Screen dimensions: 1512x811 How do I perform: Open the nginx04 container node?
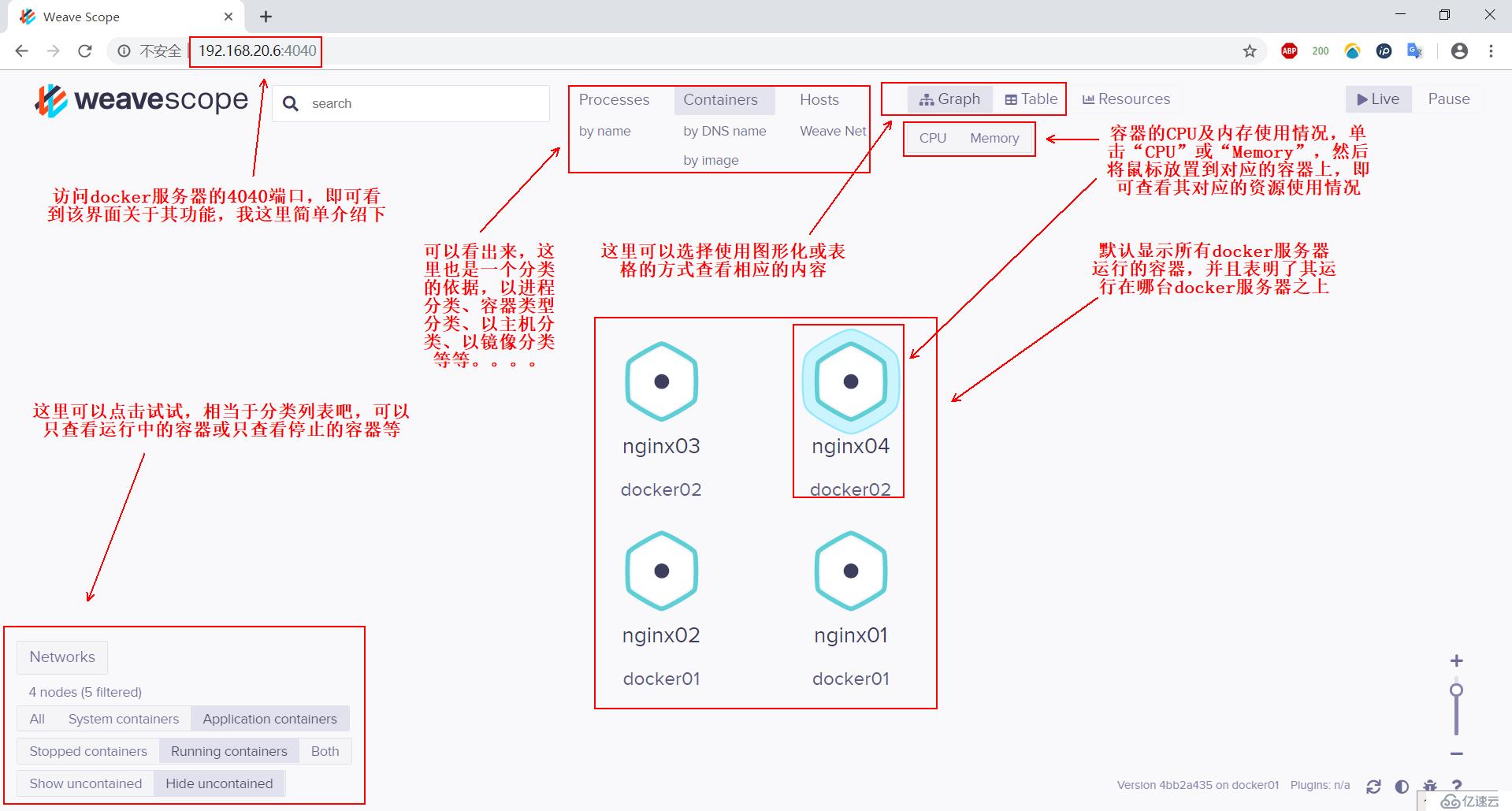[x=850, y=381]
